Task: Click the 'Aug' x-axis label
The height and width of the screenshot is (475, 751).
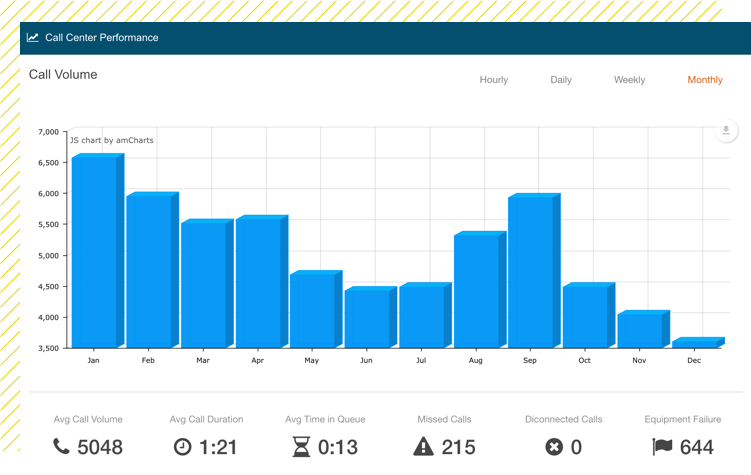Action: 475,361
